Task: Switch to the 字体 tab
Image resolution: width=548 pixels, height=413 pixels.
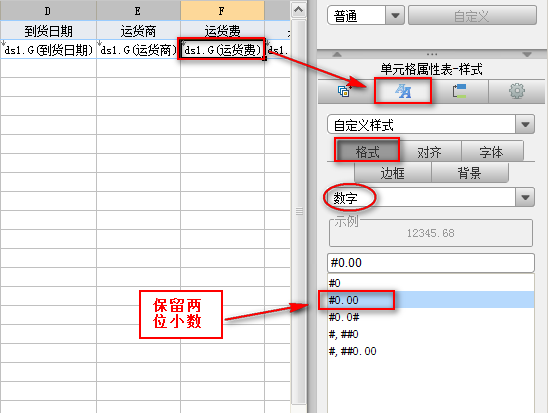Action: click(491, 152)
